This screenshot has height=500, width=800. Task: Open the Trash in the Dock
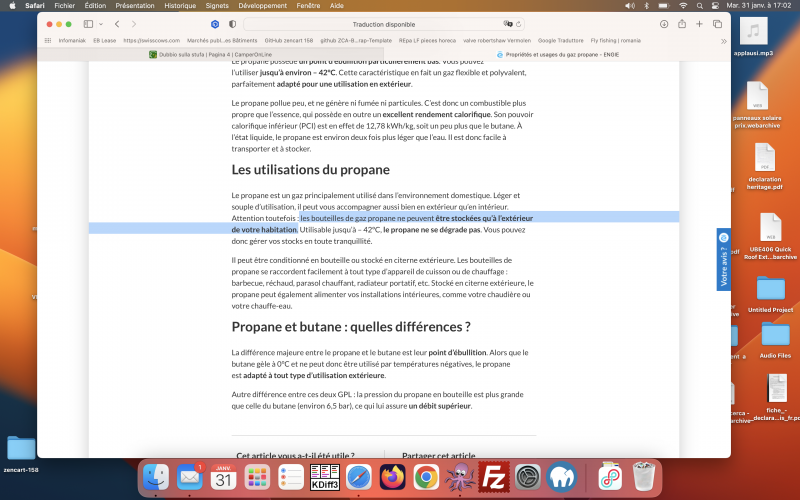click(x=644, y=477)
